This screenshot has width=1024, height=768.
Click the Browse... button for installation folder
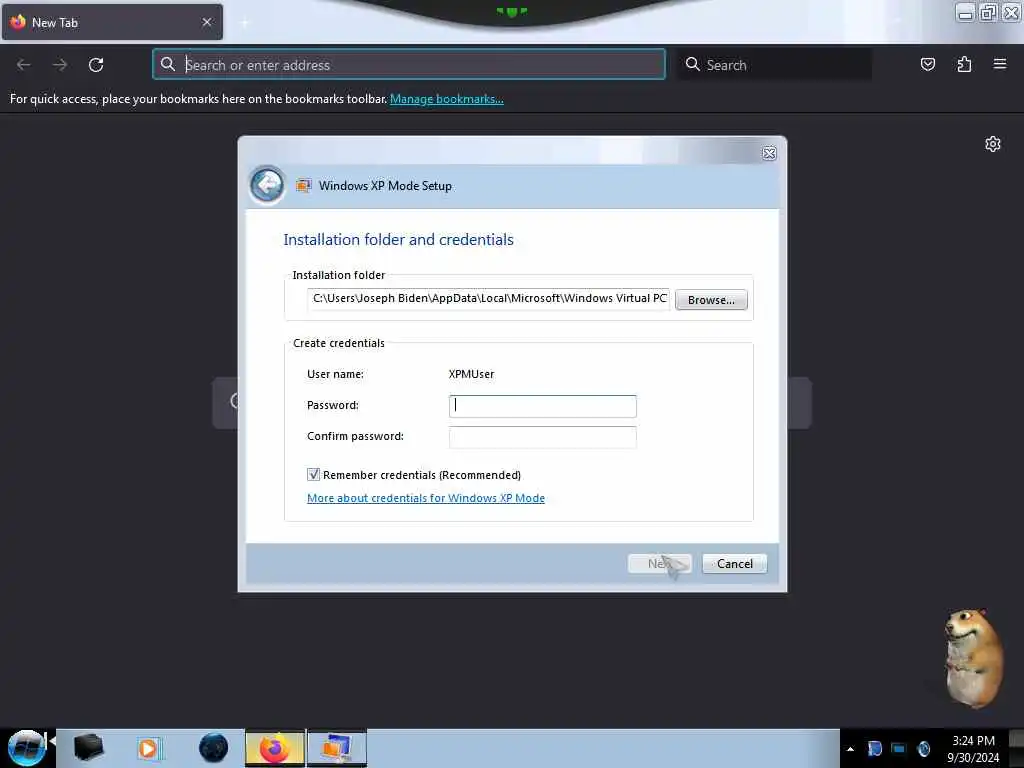click(711, 300)
